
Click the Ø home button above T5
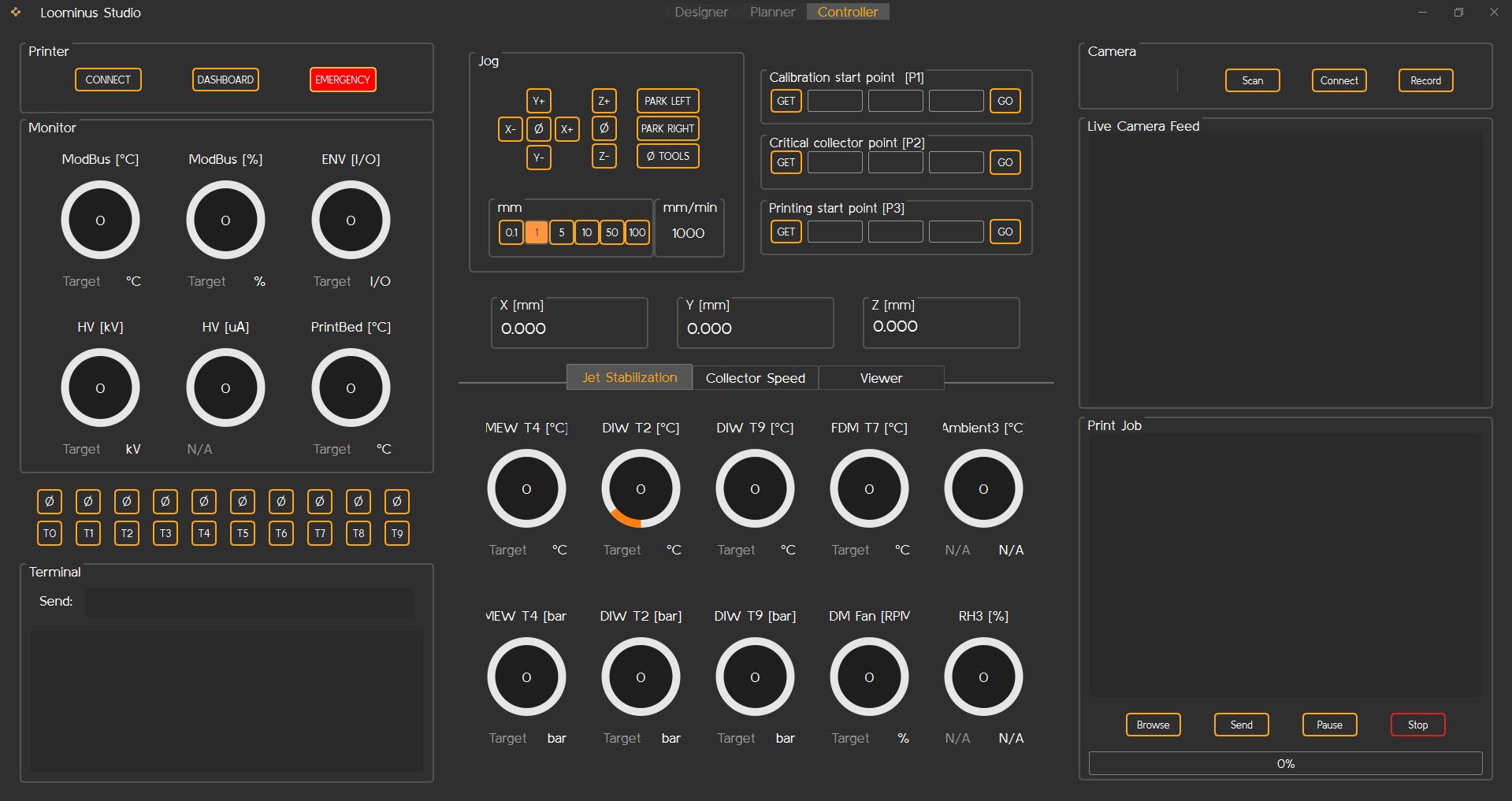[243, 501]
